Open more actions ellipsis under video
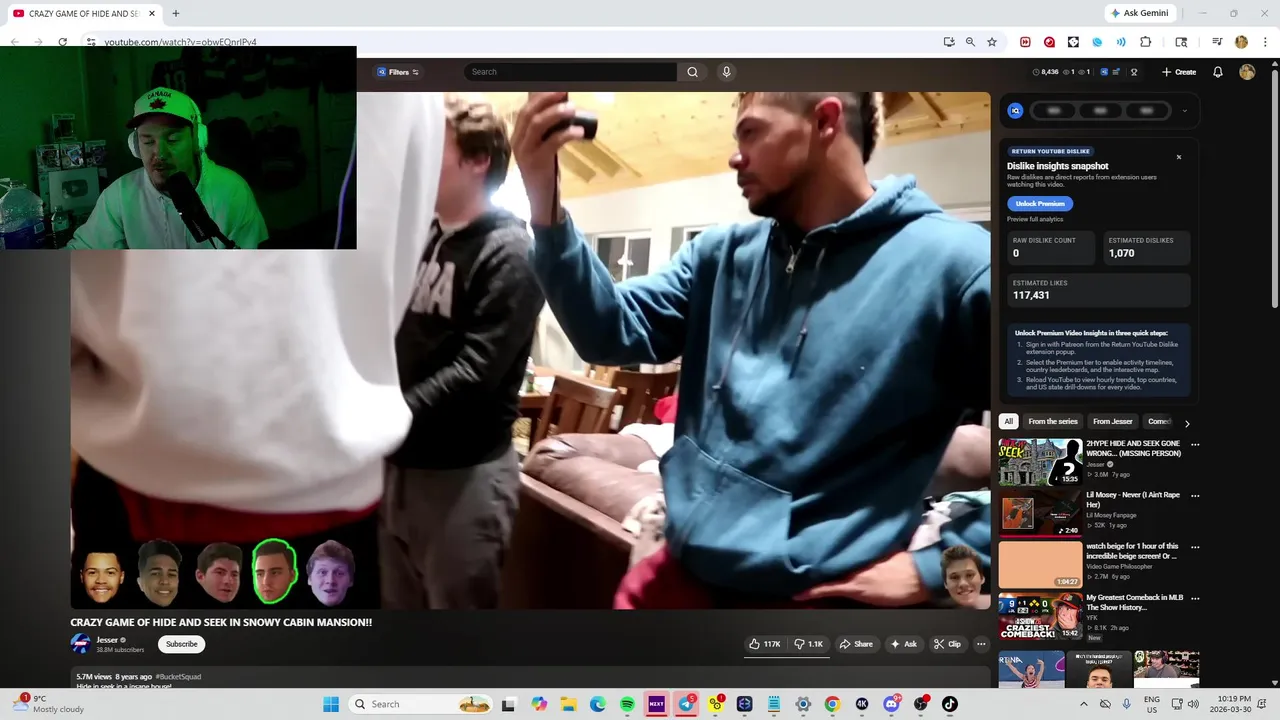 pos(981,644)
